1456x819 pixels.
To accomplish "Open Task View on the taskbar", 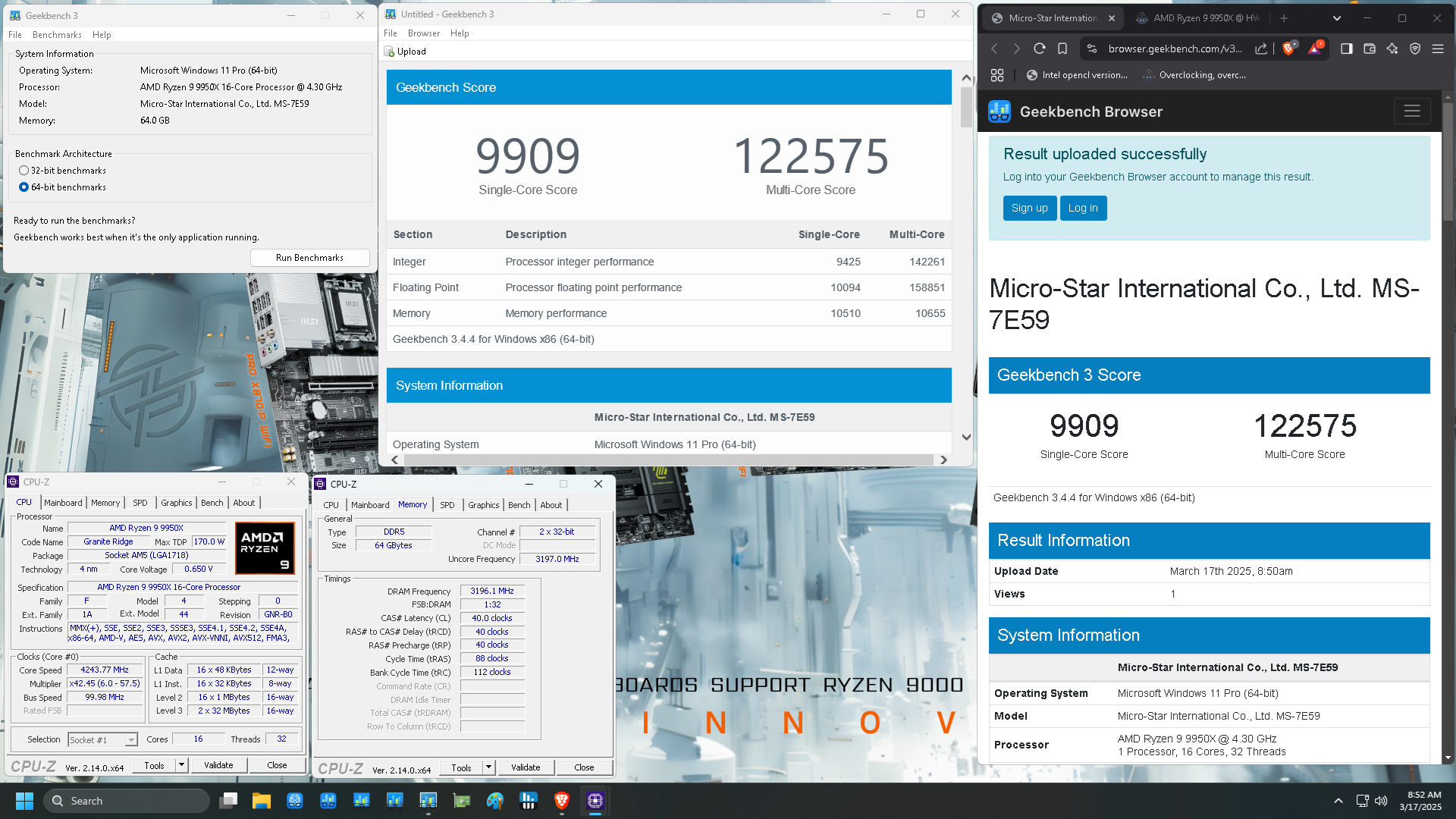I will pyautogui.click(x=228, y=801).
